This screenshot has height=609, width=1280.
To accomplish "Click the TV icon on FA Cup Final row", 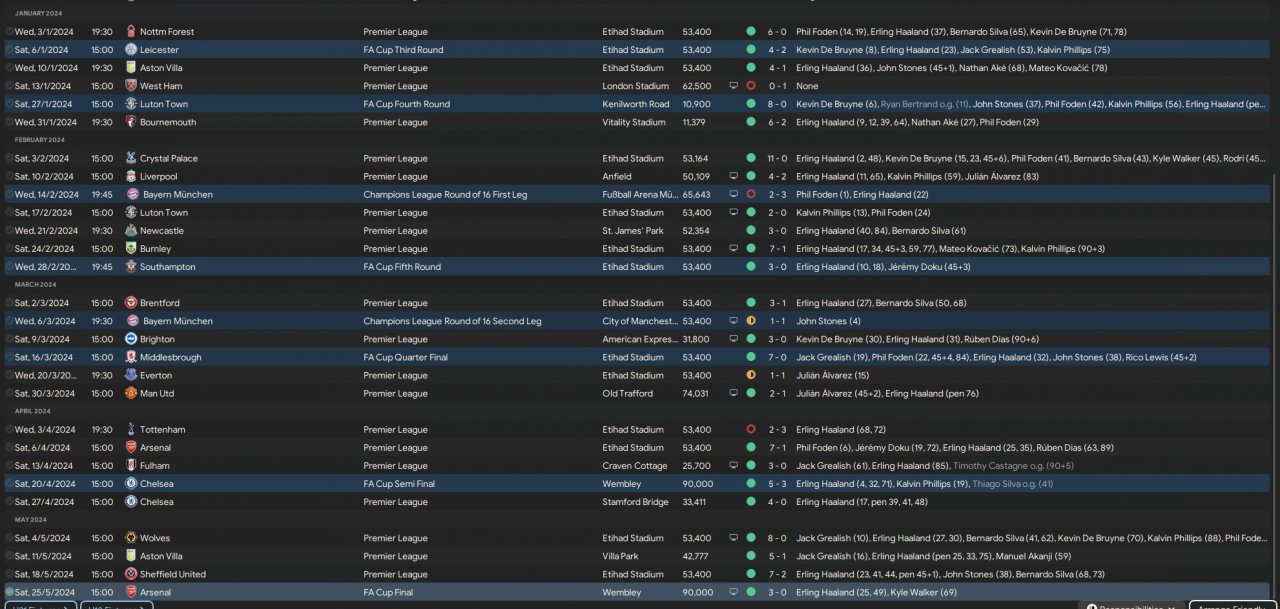I will point(733,592).
